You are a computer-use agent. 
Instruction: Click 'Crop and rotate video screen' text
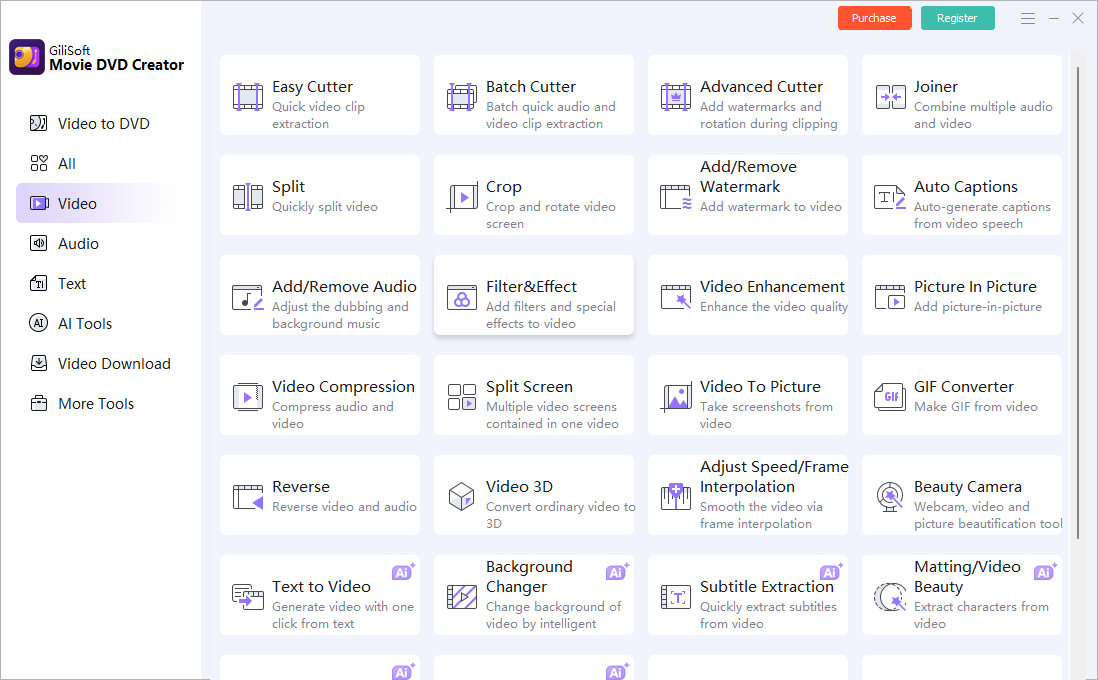point(551,215)
